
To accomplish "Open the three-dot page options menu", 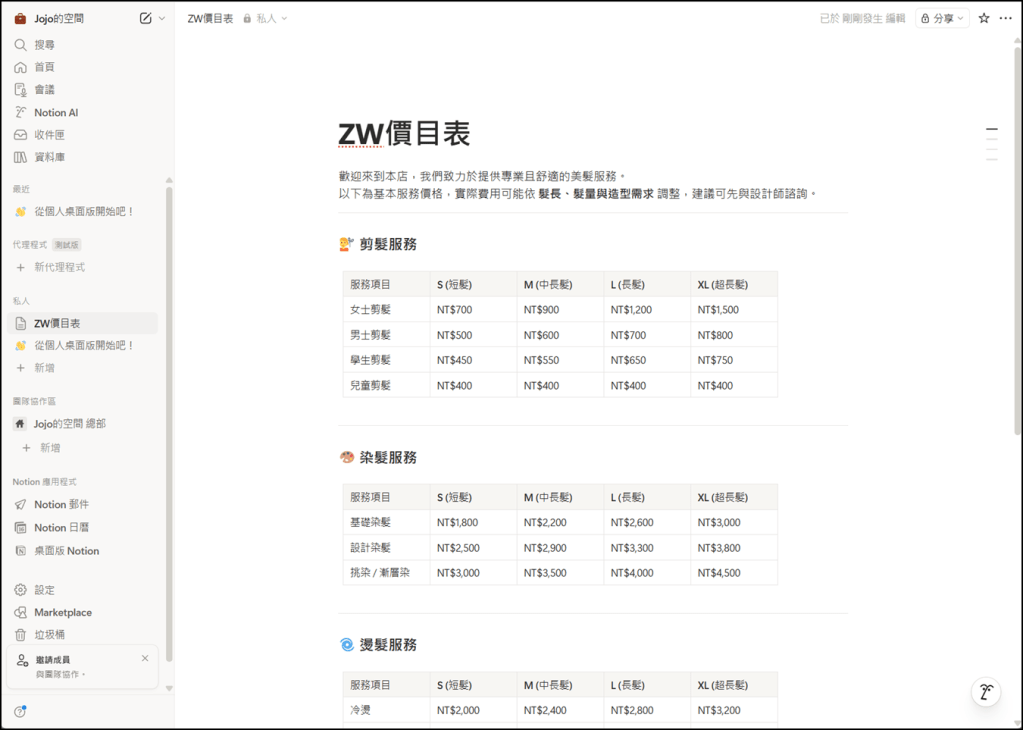I will (x=1006, y=18).
